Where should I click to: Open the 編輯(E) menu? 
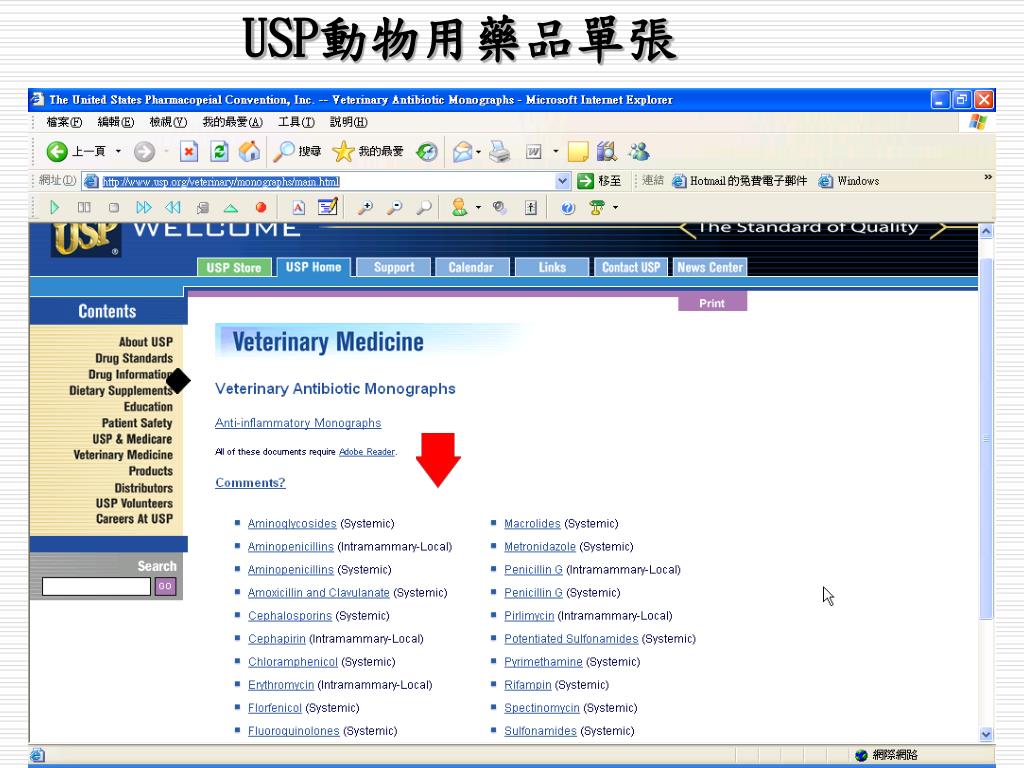116,122
